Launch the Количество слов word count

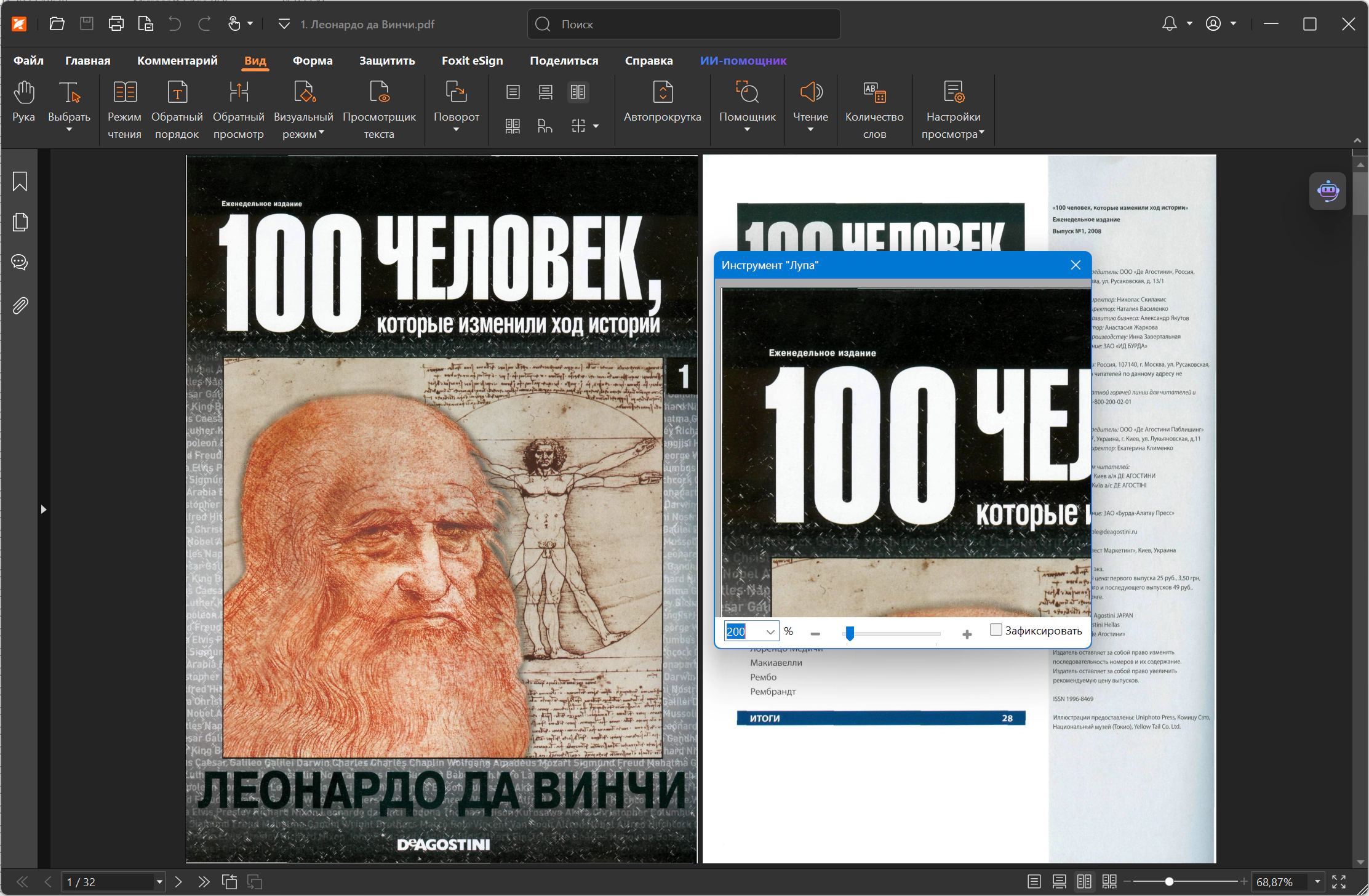pyautogui.click(x=874, y=110)
